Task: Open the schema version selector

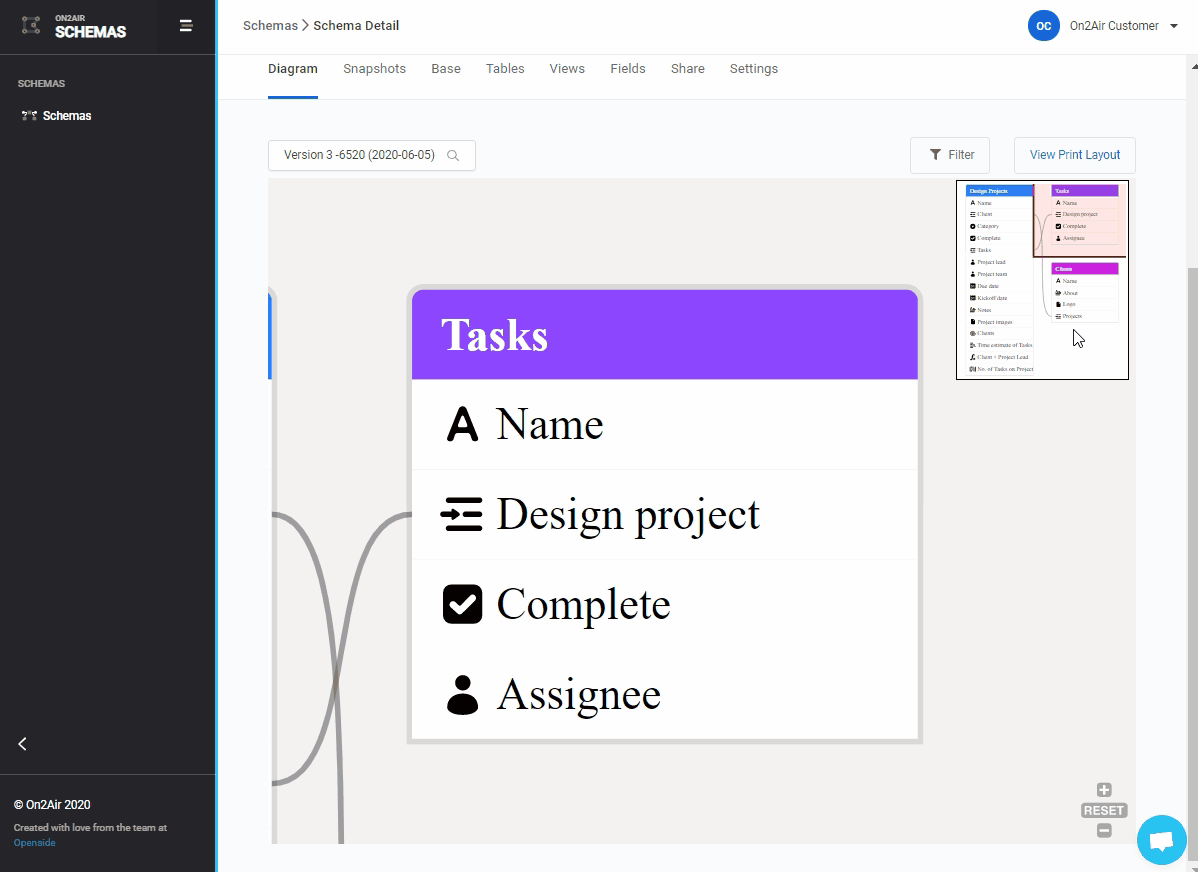Action: click(x=360, y=155)
